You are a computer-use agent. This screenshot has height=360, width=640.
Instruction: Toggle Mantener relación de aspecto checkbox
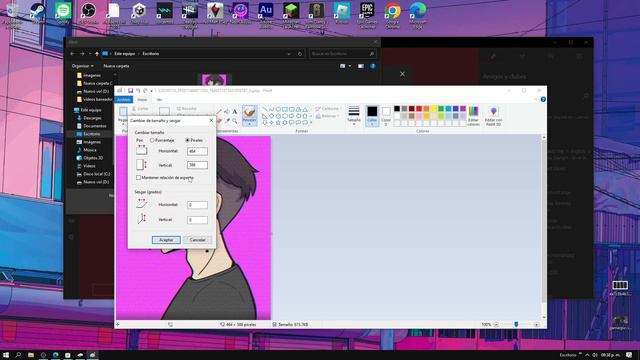click(x=138, y=178)
